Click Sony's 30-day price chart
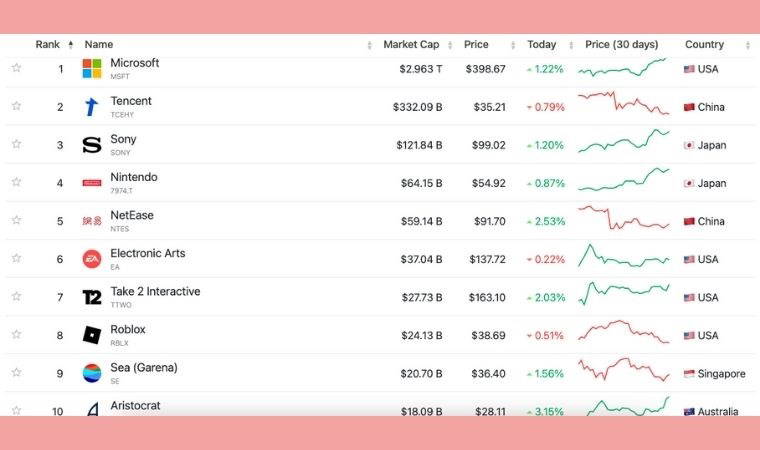760x450 pixels. [623, 145]
